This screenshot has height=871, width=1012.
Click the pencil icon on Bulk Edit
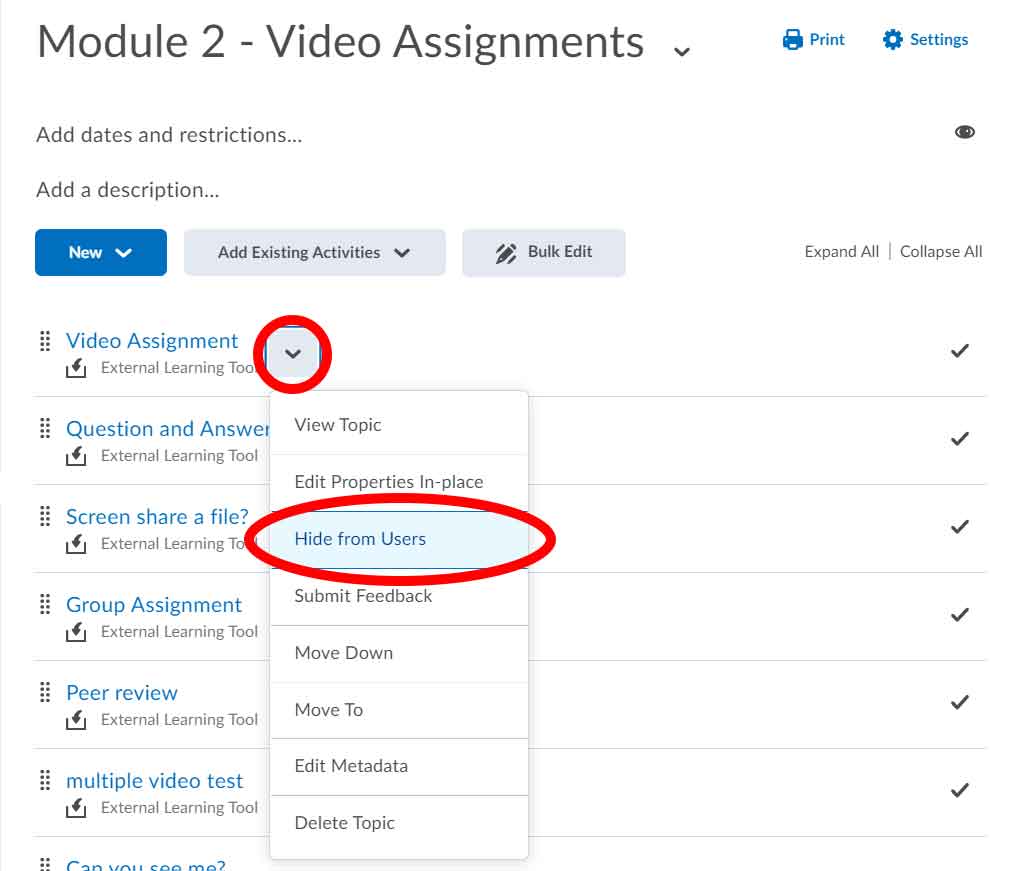(506, 253)
